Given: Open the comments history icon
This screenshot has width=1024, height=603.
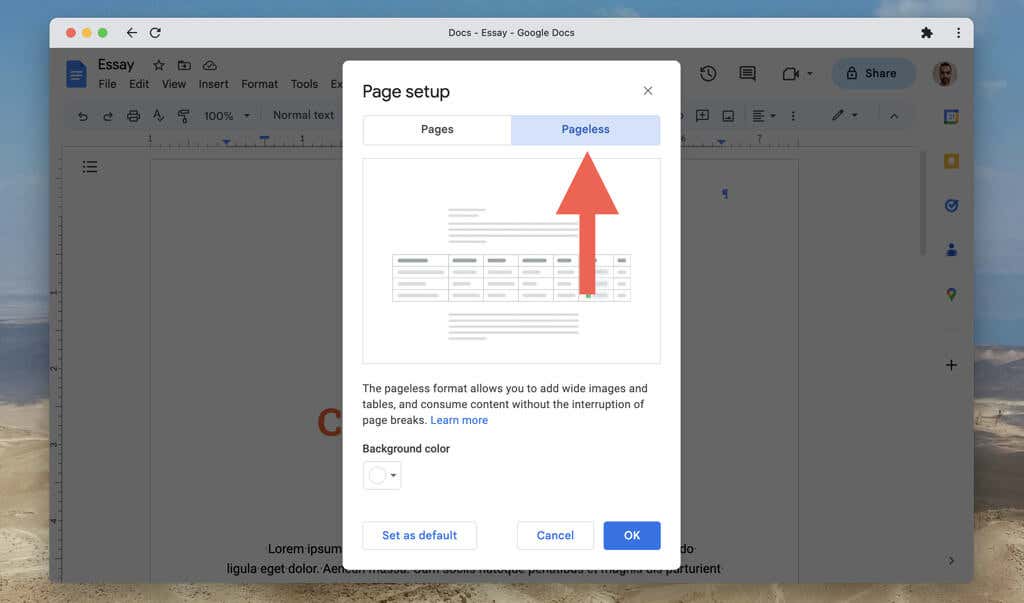Looking at the screenshot, I should click(747, 73).
